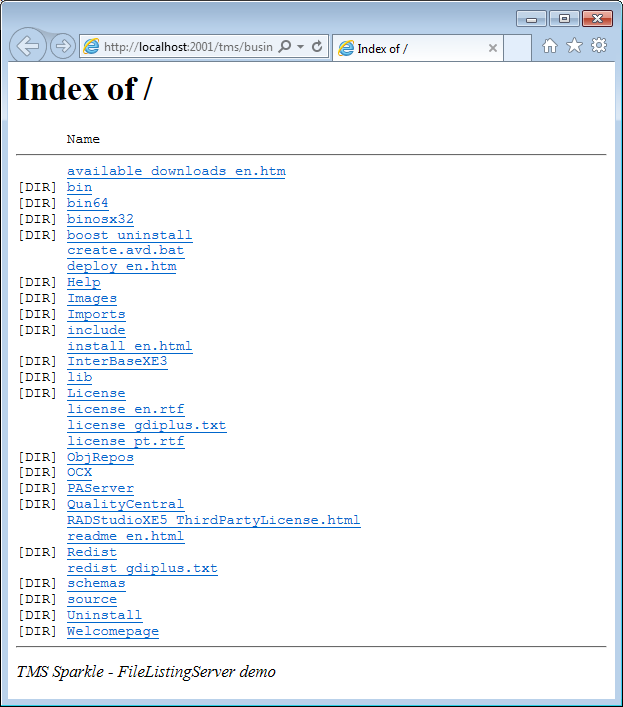Click the browser Back arrow button
This screenshot has width=623, height=707.
point(27,46)
